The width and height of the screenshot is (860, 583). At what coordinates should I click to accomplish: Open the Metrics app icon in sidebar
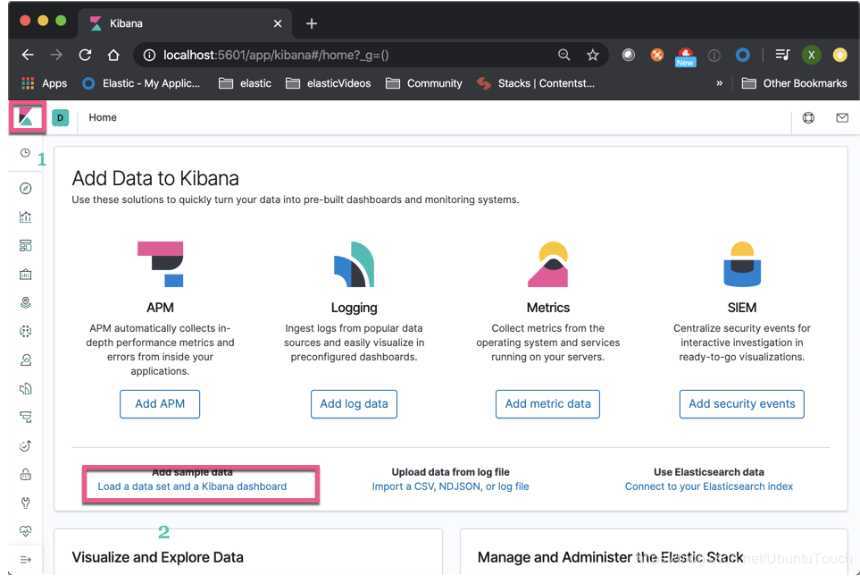[x=25, y=360]
